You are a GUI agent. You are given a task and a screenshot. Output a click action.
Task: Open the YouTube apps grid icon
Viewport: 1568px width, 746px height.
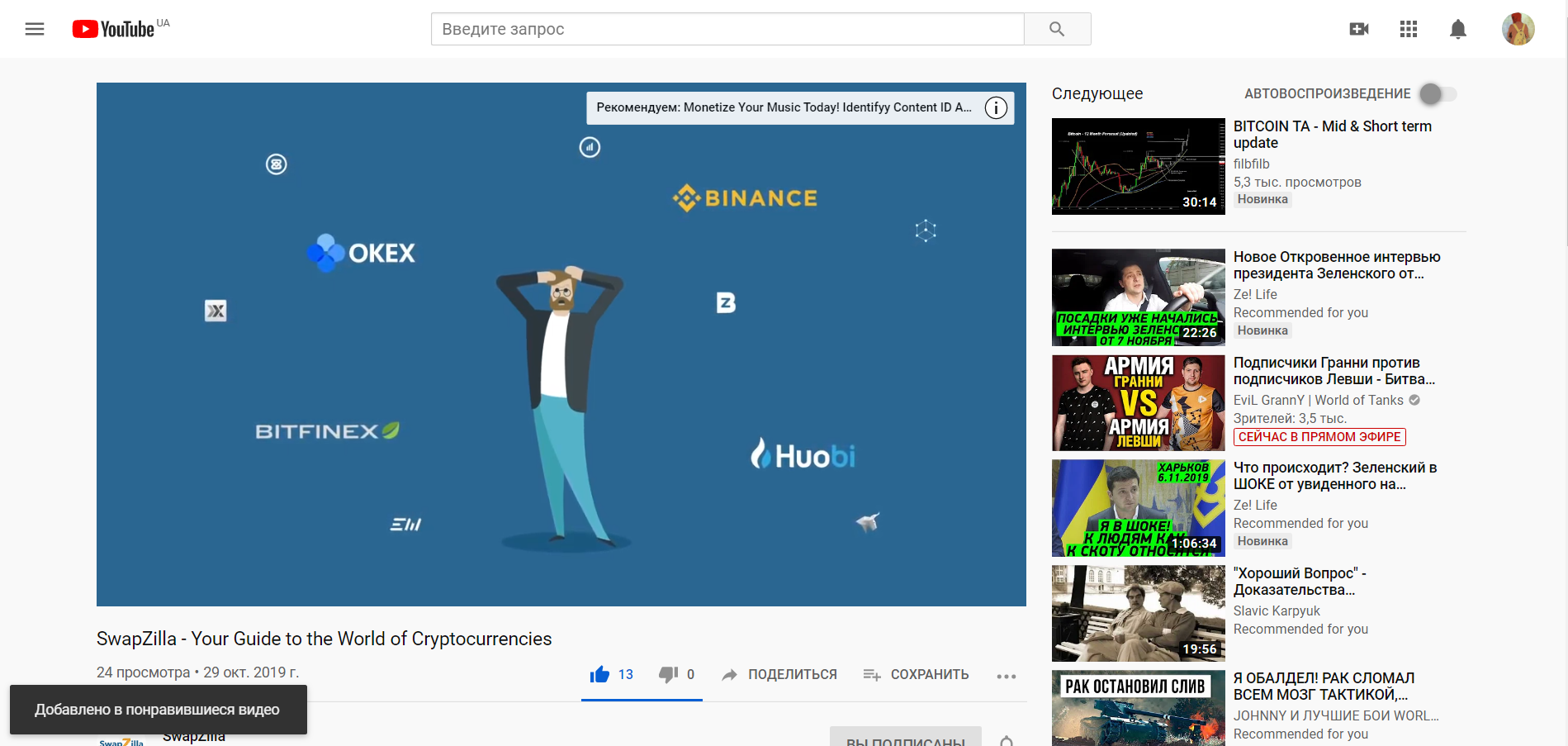click(1409, 29)
